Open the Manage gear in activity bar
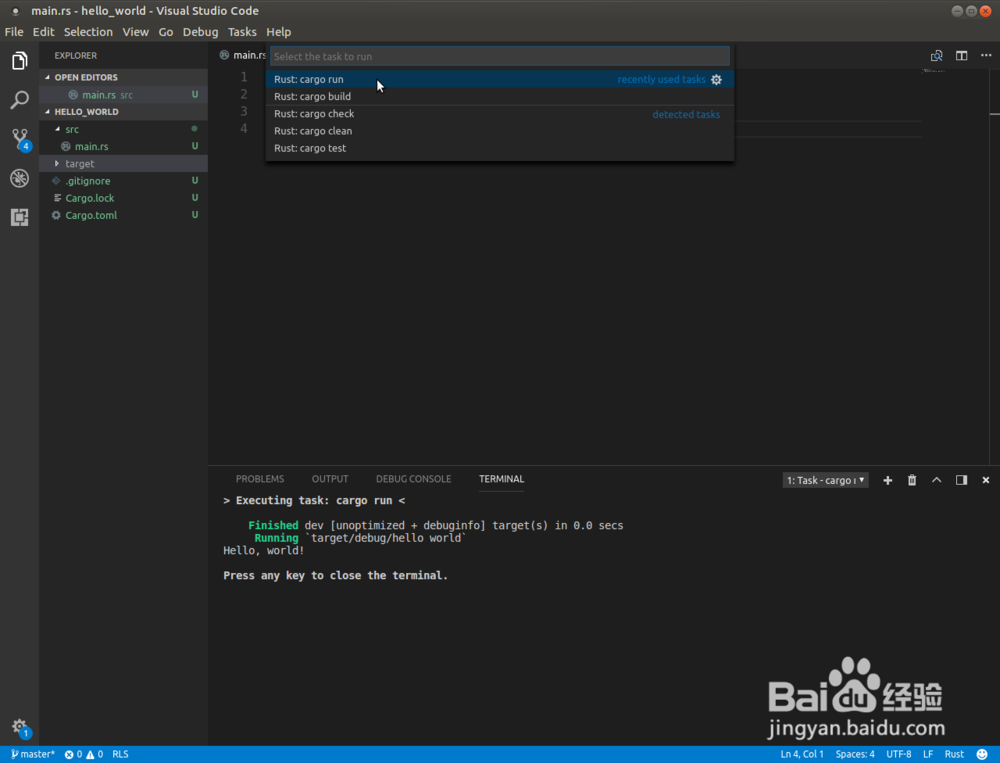Screen dimensions: 1000x763 click(x=20, y=727)
